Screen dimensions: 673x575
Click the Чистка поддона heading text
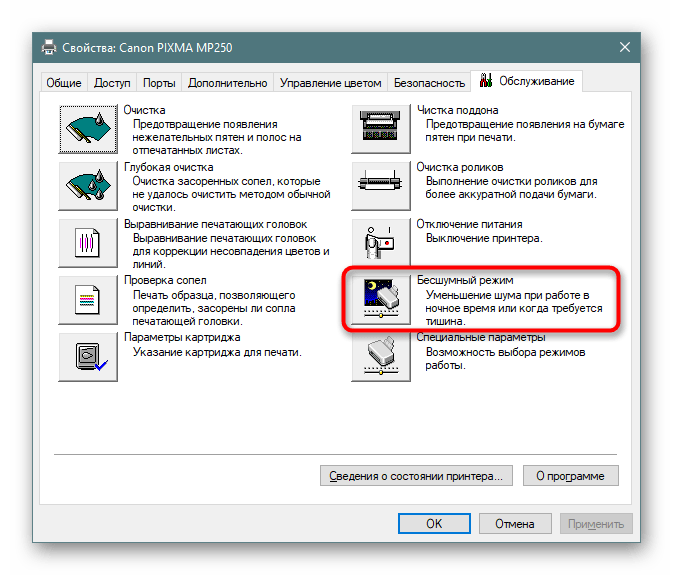coord(458,110)
